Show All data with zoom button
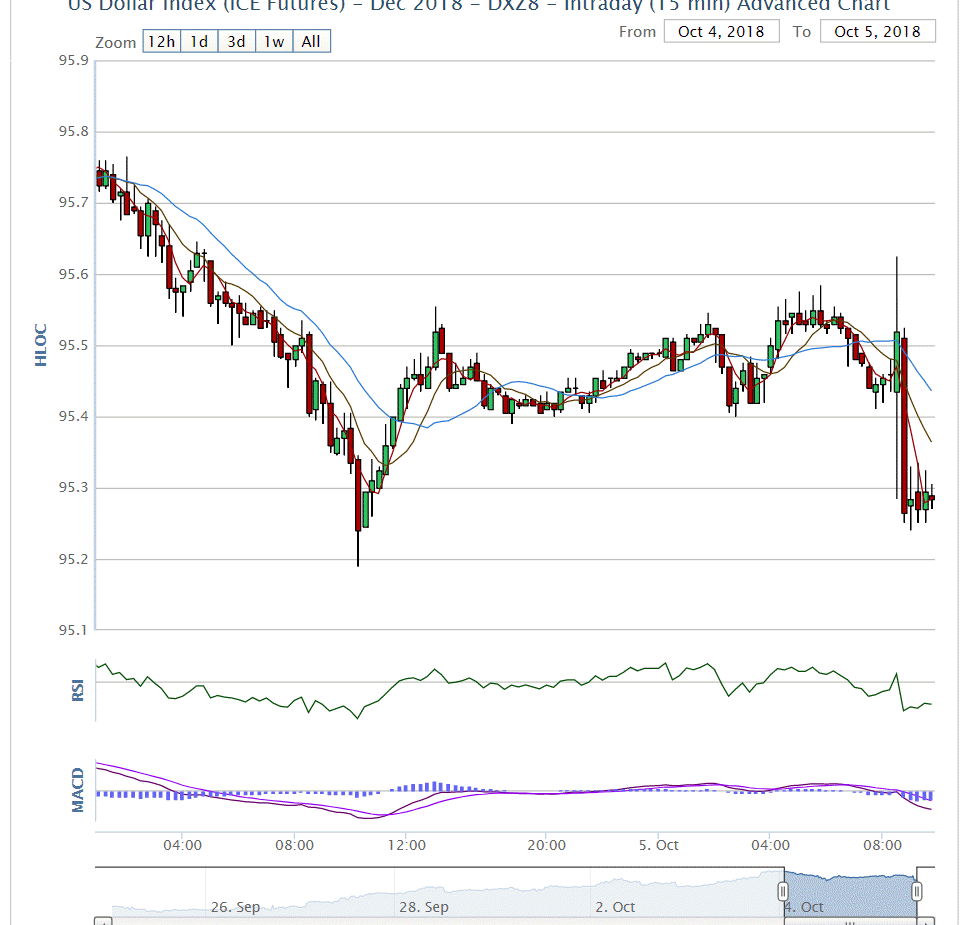The image size is (973, 925). tap(311, 42)
